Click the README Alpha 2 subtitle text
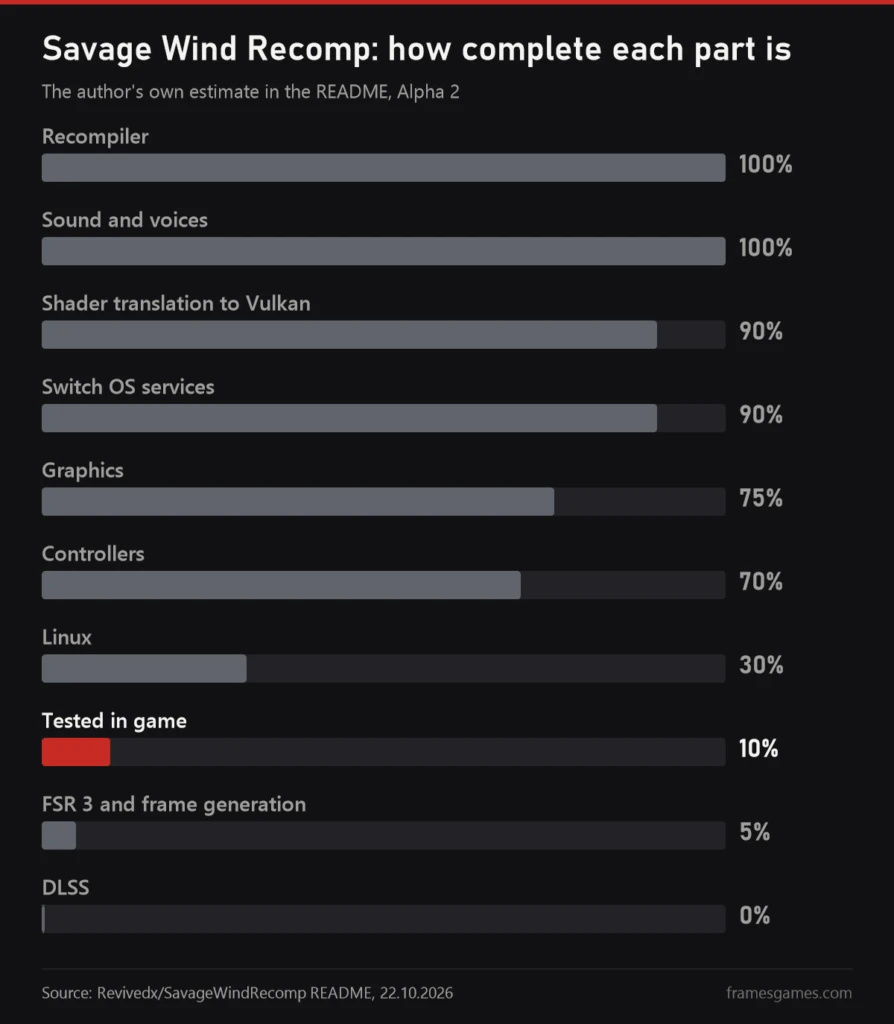Image resolution: width=894 pixels, height=1024 pixels. (x=251, y=91)
